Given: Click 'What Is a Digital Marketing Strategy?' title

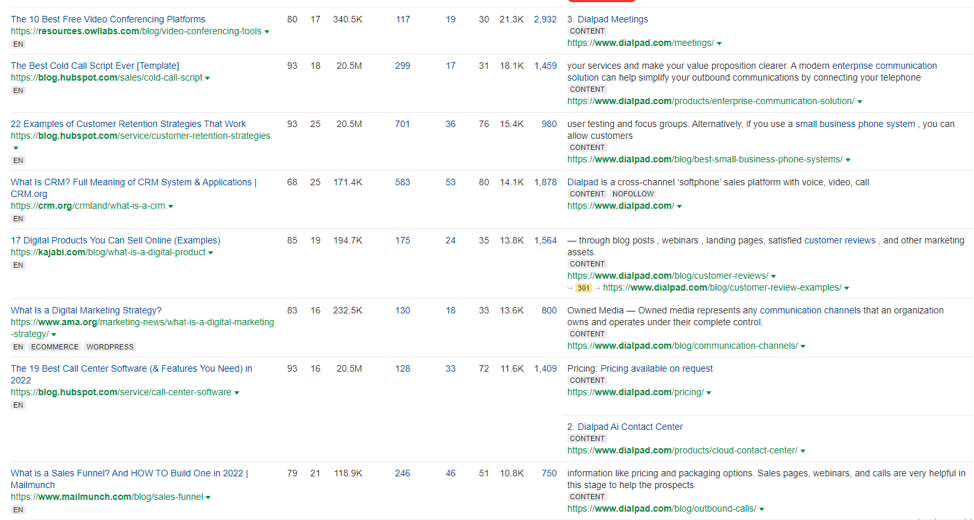Looking at the screenshot, I should (86, 311).
